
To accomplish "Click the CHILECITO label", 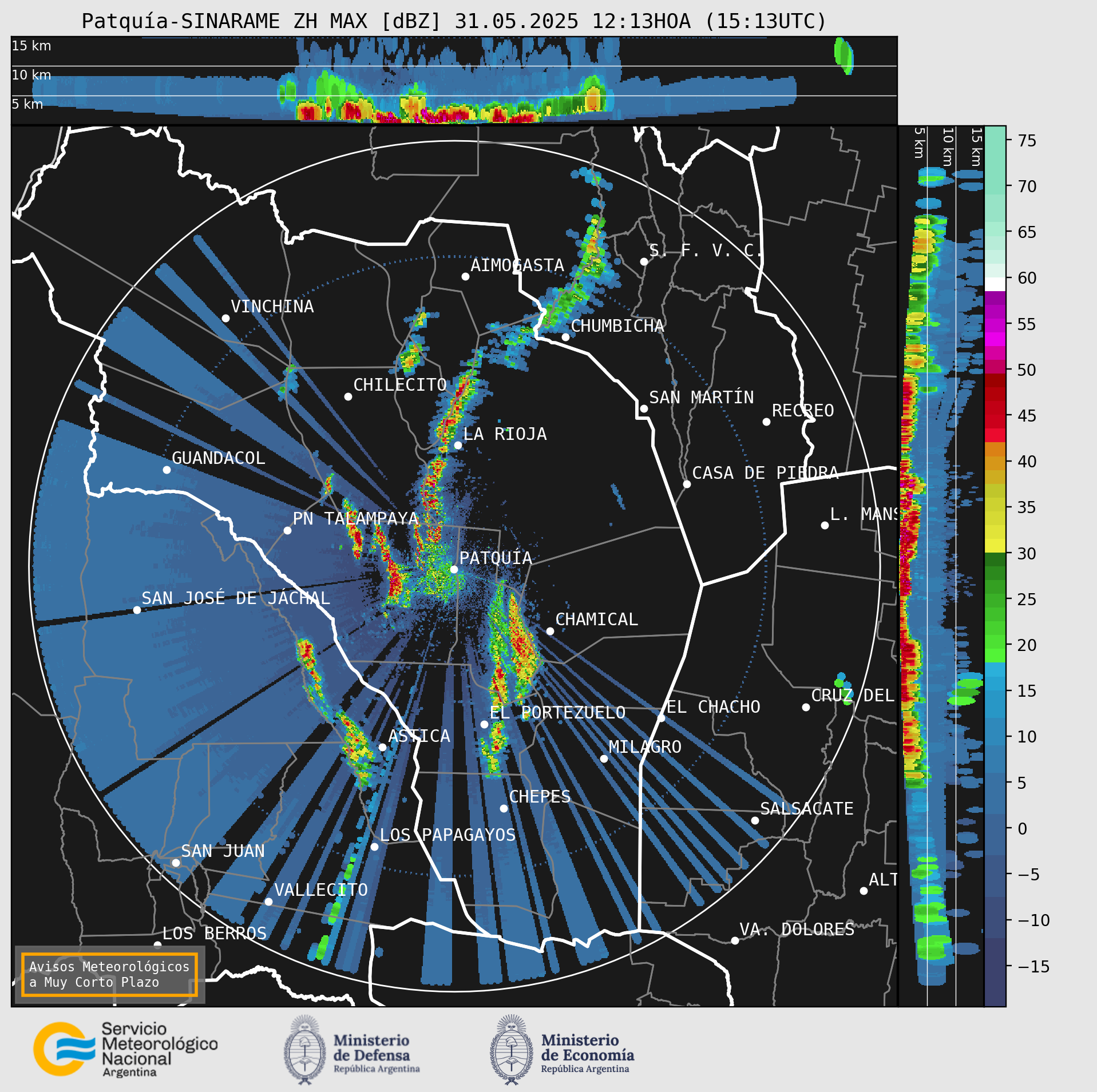I will pos(400,385).
